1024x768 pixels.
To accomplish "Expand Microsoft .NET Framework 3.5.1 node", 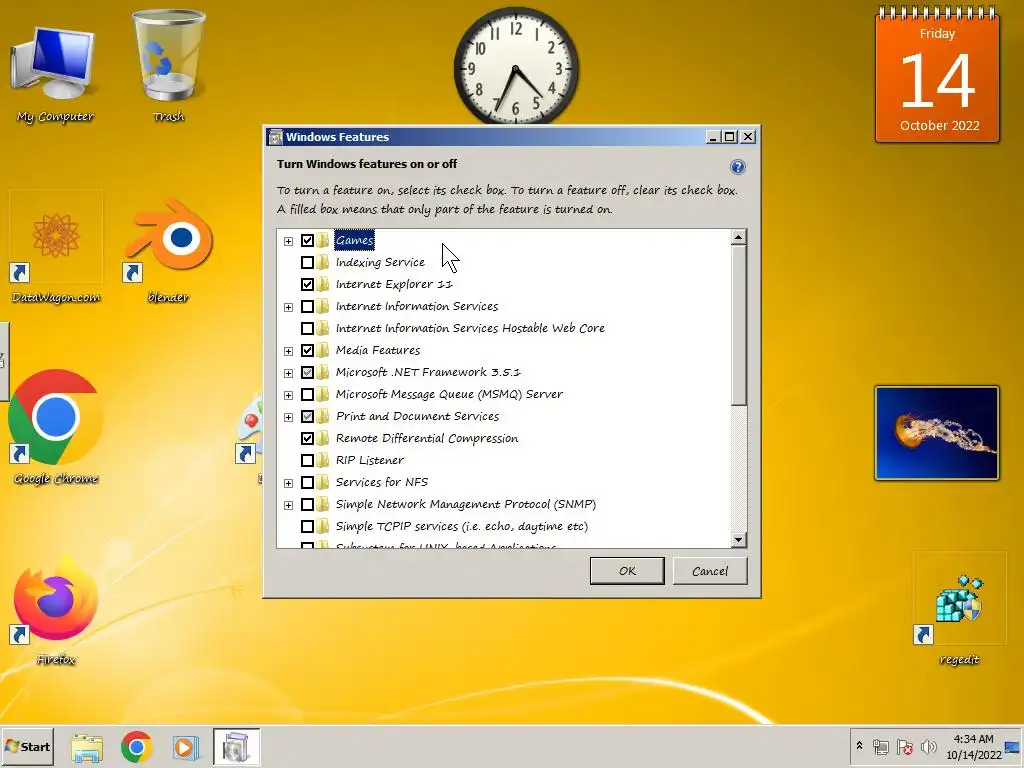I will [x=288, y=373].
